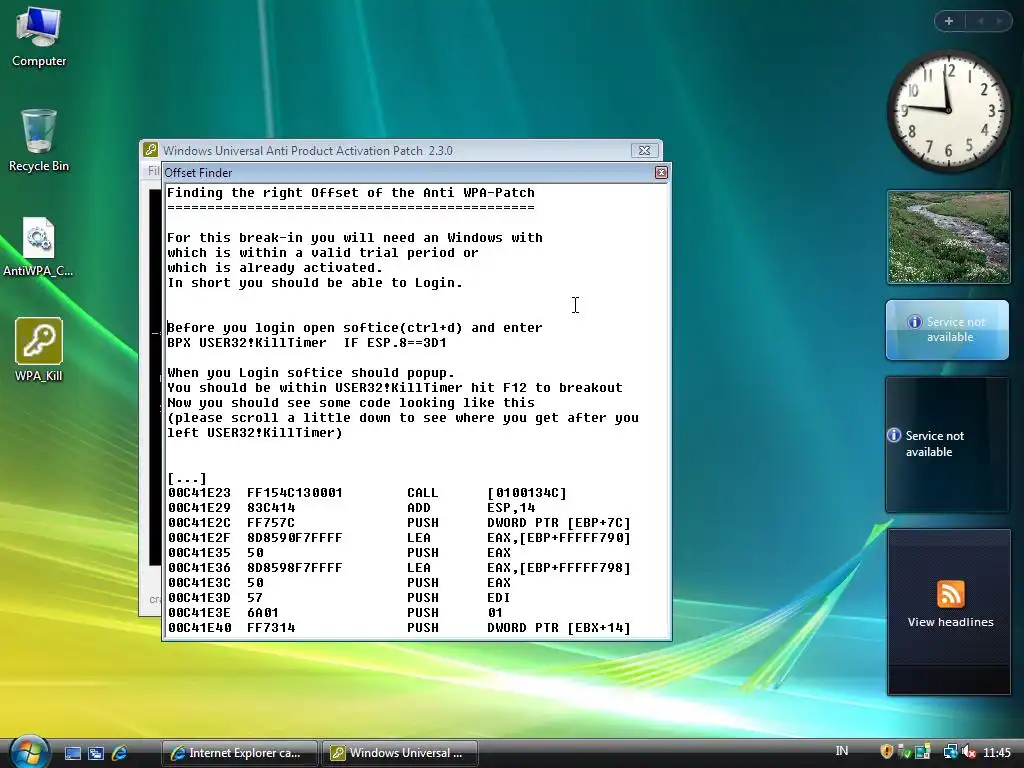
Task: Click the slideshow picture gadget
Action: coord(948,237)
